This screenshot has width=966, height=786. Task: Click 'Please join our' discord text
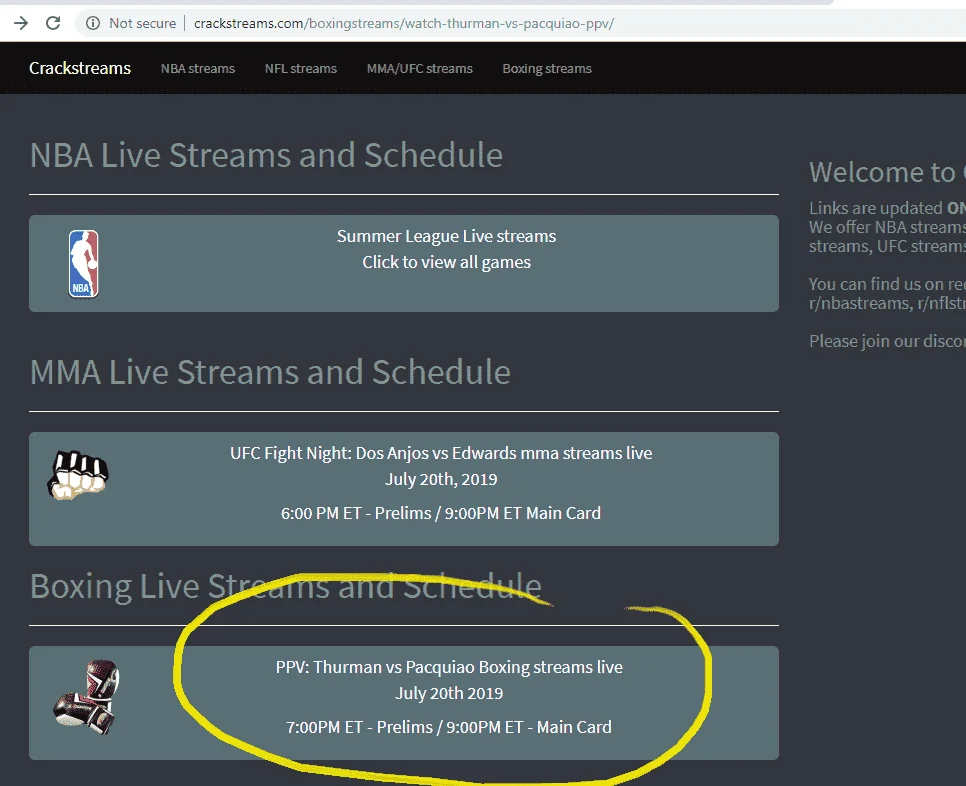pos(864,341)
